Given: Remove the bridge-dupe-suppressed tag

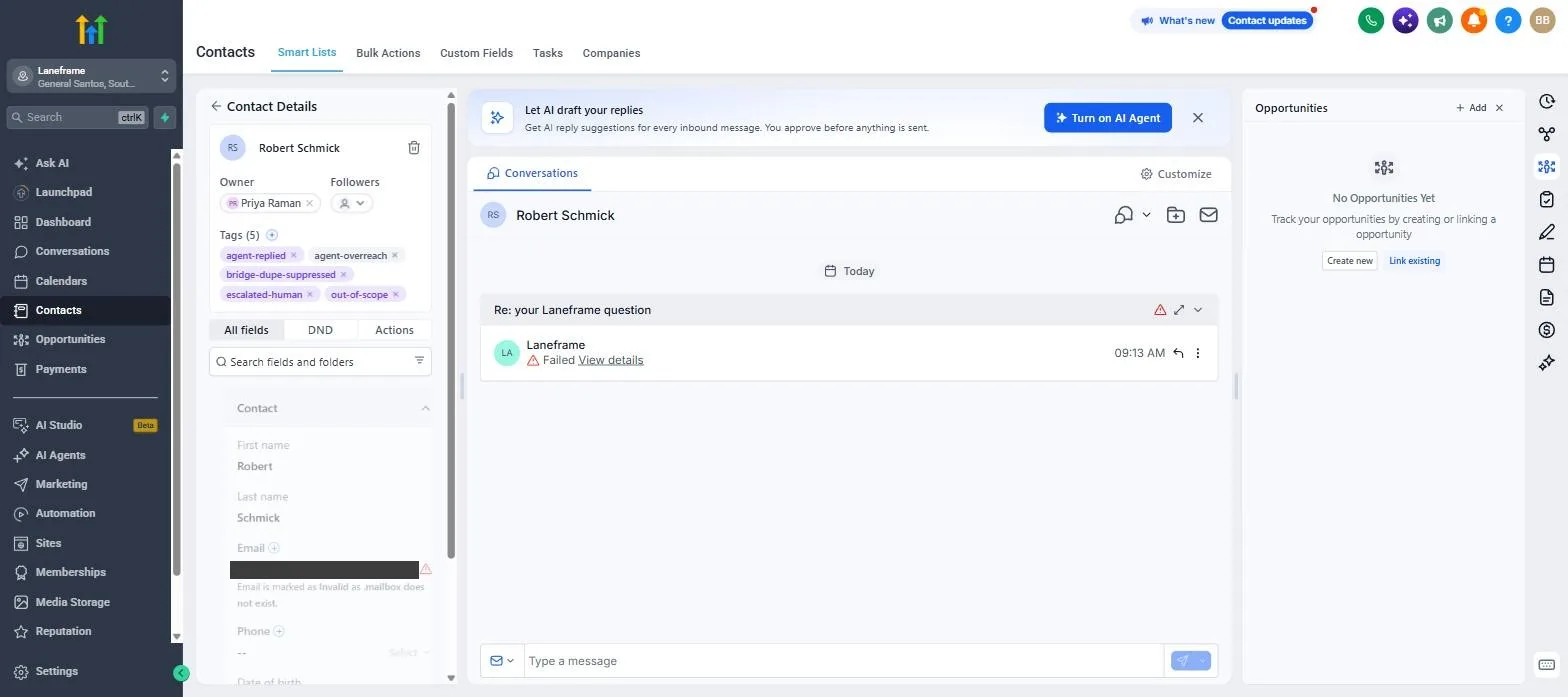Looking at the screenshot, I should [x=344, y=275].
